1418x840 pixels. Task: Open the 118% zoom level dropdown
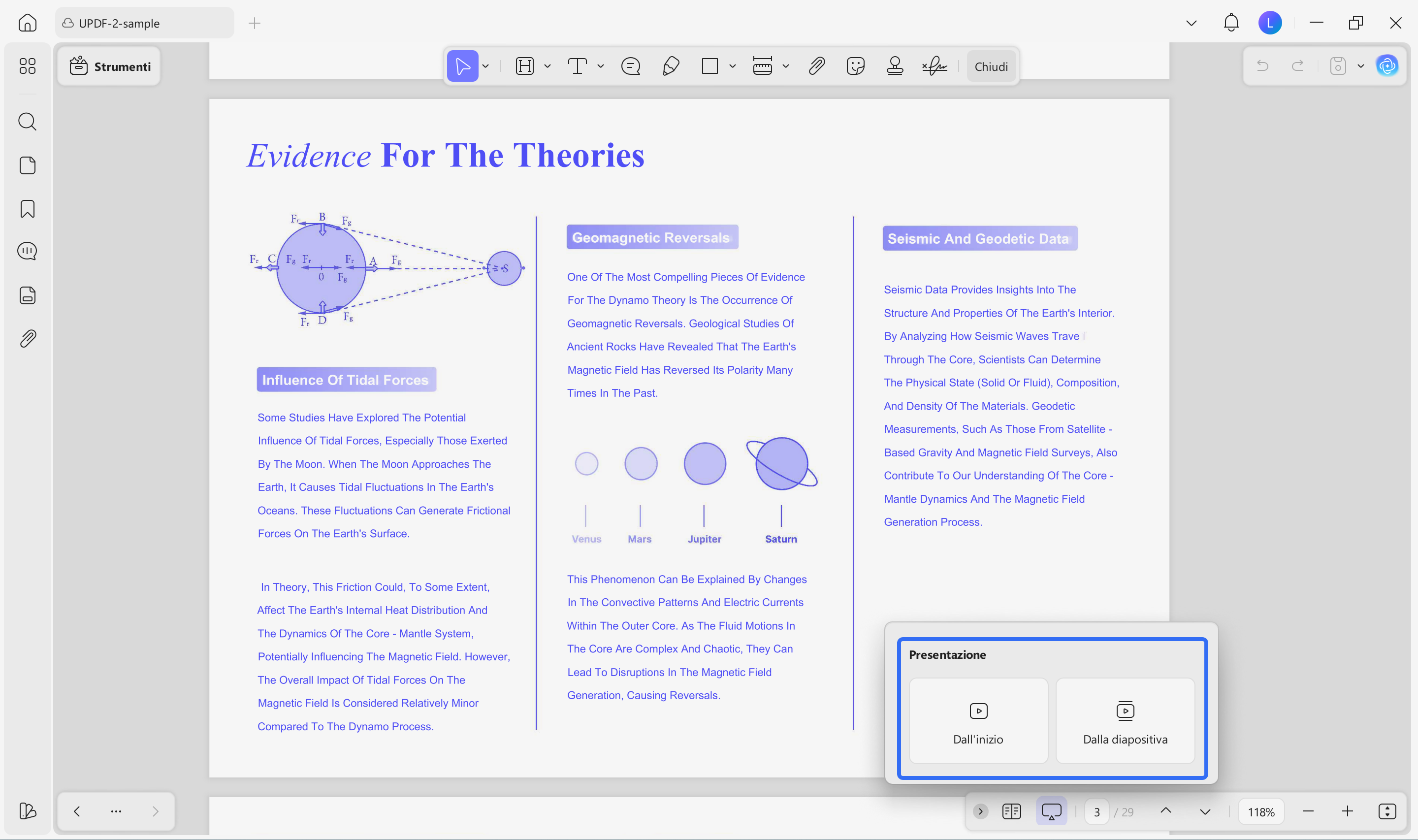tap(1261, 812)
